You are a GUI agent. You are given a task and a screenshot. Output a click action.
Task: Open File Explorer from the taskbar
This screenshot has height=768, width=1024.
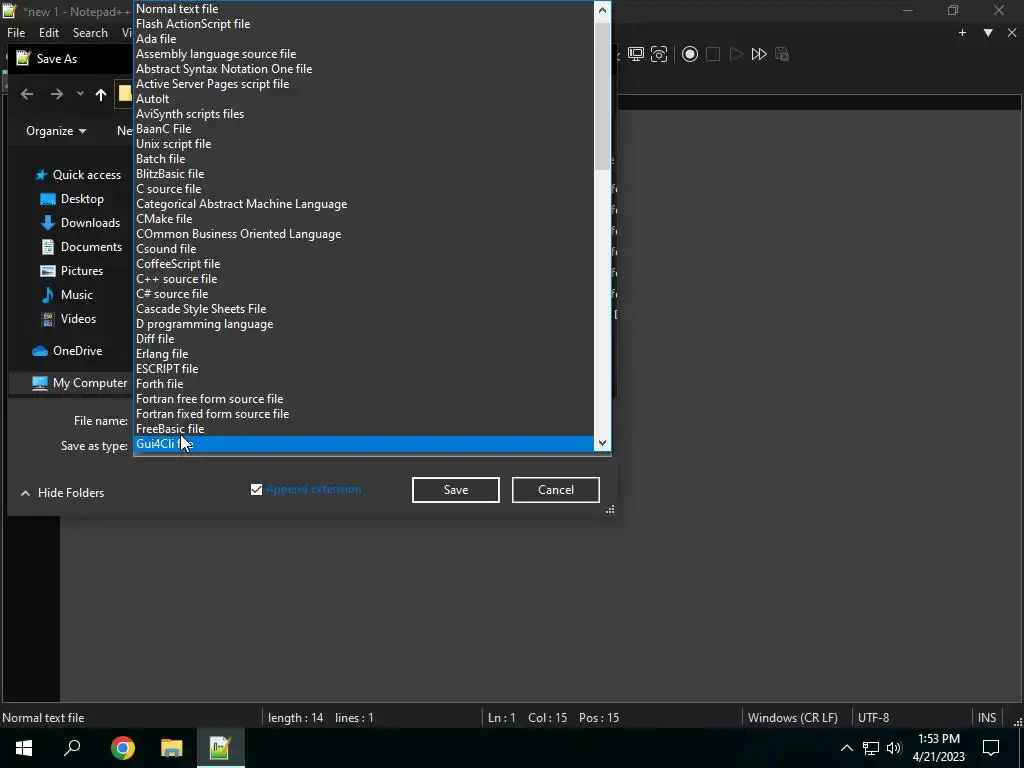click(x=172, y=748)
